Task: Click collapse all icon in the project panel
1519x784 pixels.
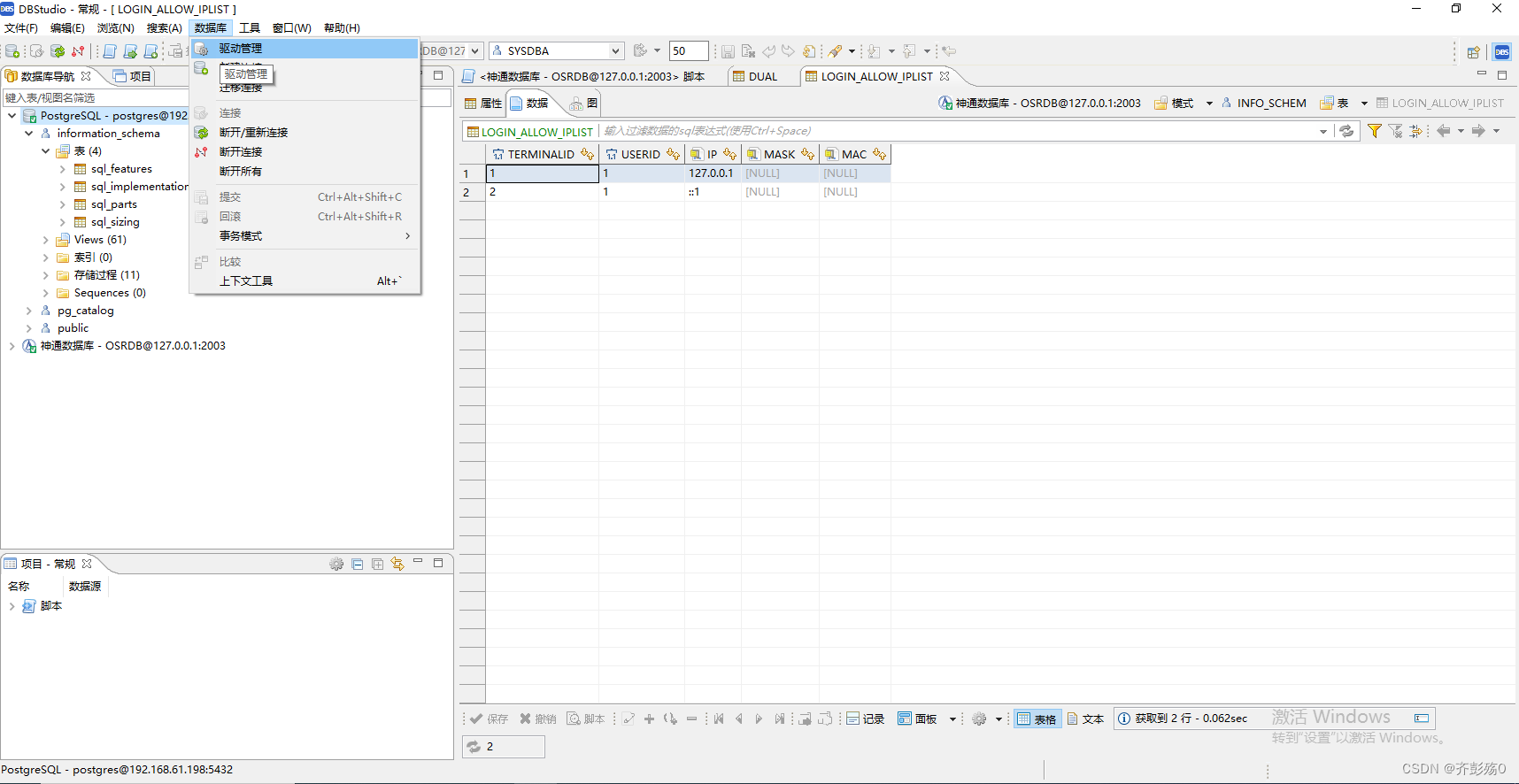Action: coord(358,564)
